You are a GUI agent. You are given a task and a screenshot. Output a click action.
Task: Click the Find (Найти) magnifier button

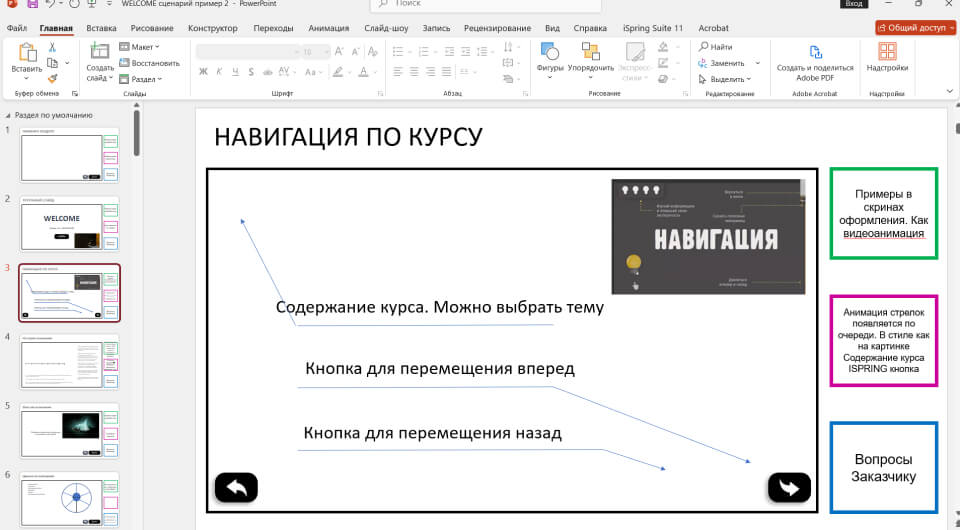716,46
